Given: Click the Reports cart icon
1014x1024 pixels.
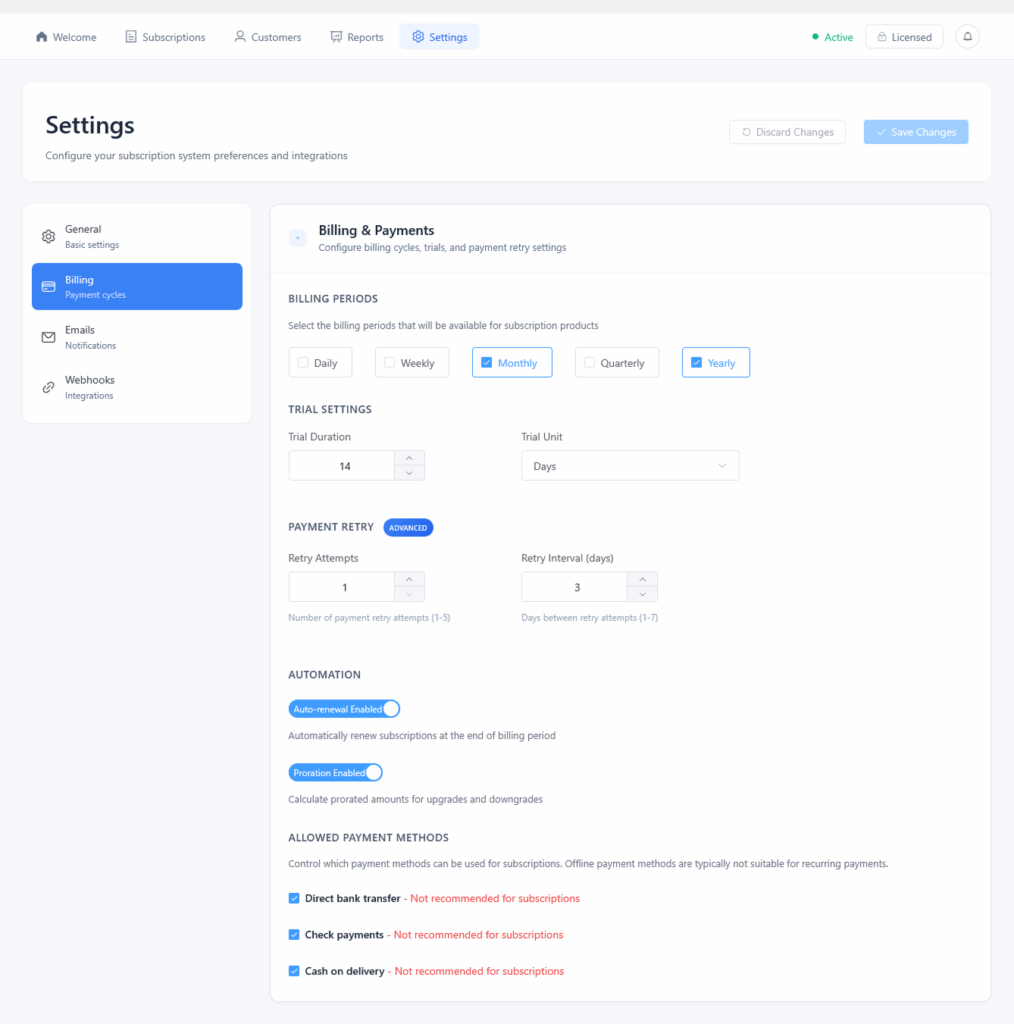Looking at the screenshot, I should (336, 37).
